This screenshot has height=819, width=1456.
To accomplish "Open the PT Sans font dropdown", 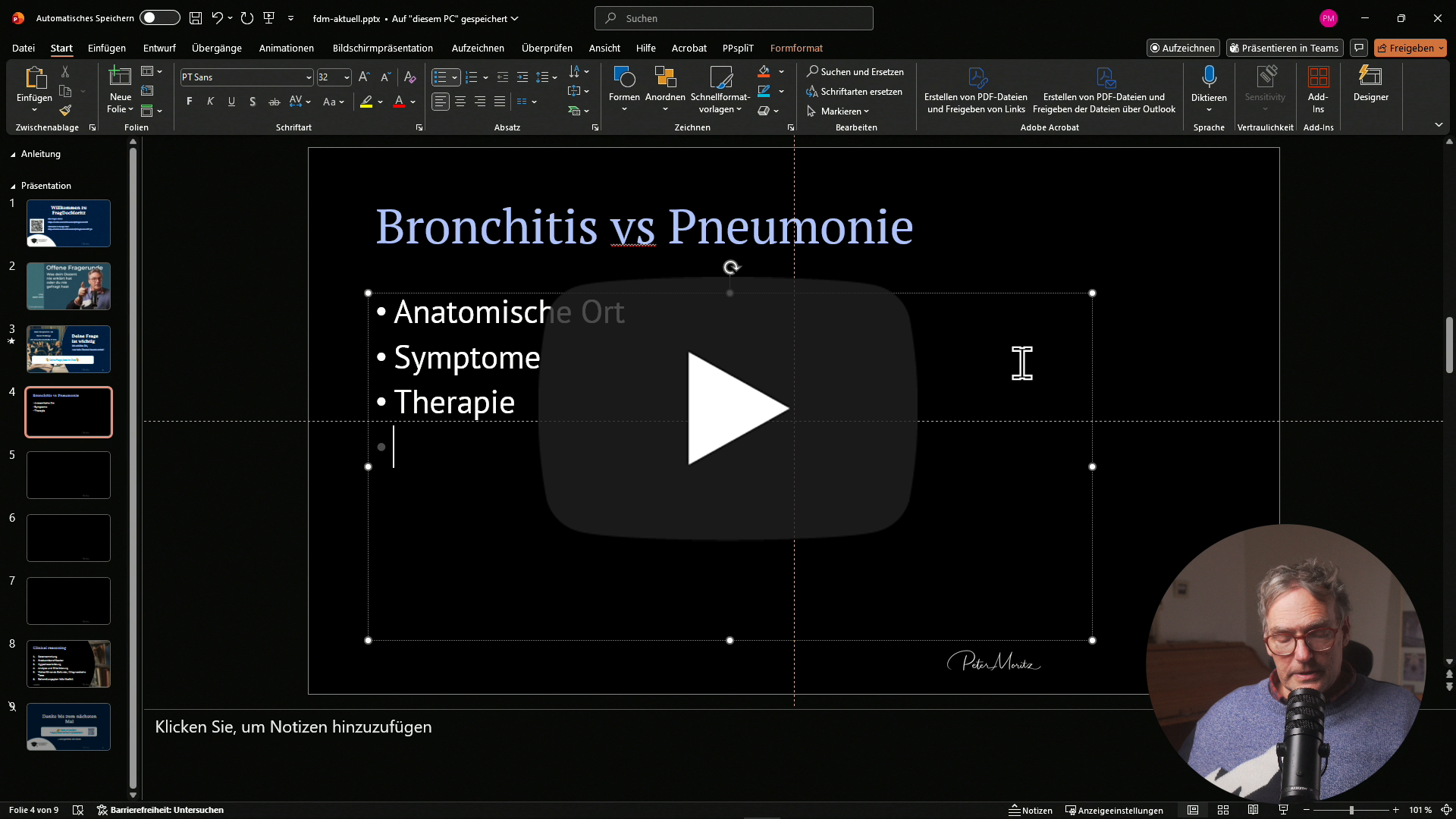I will point(309,77).
